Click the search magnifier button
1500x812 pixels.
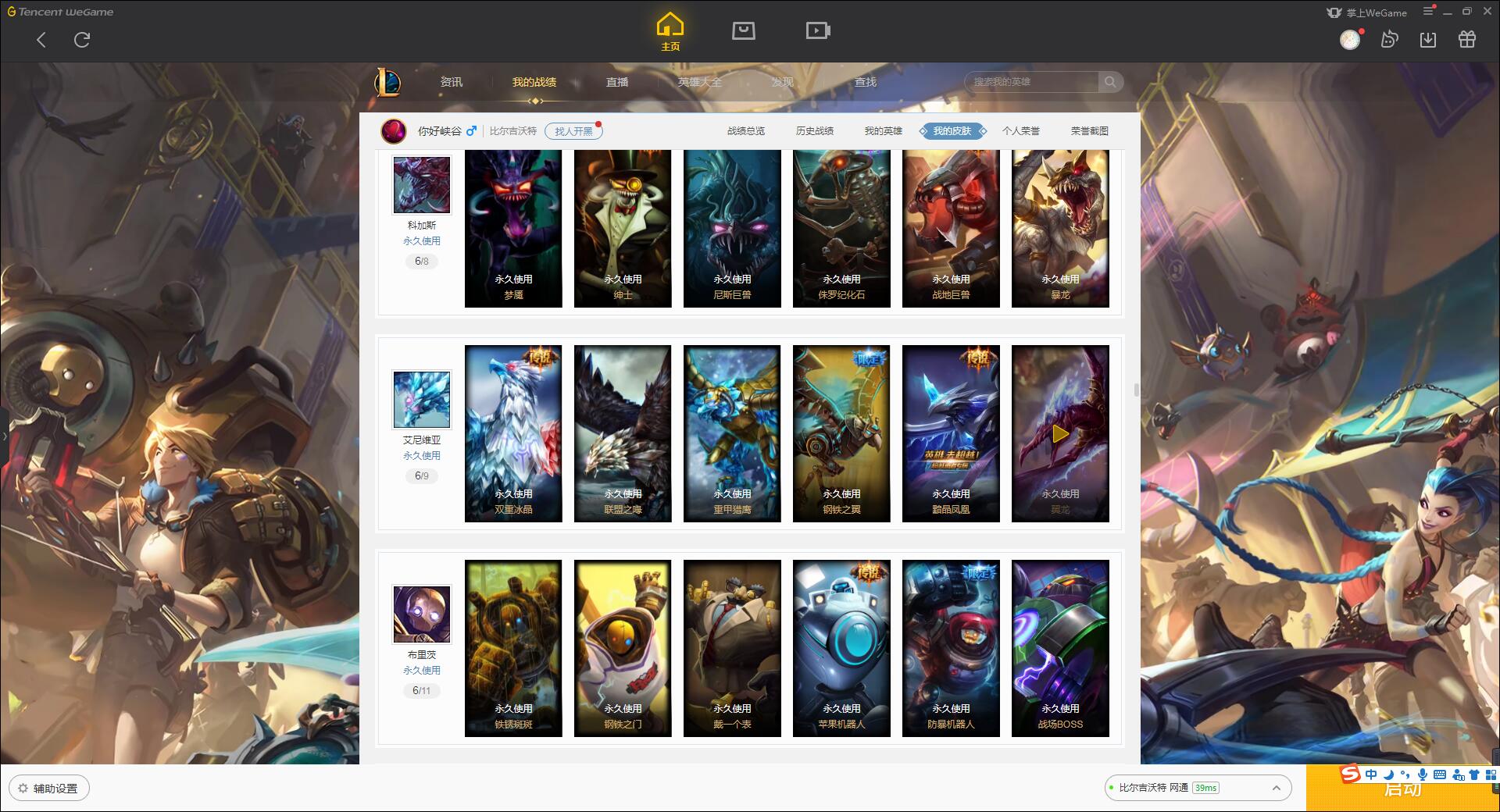1109,82
